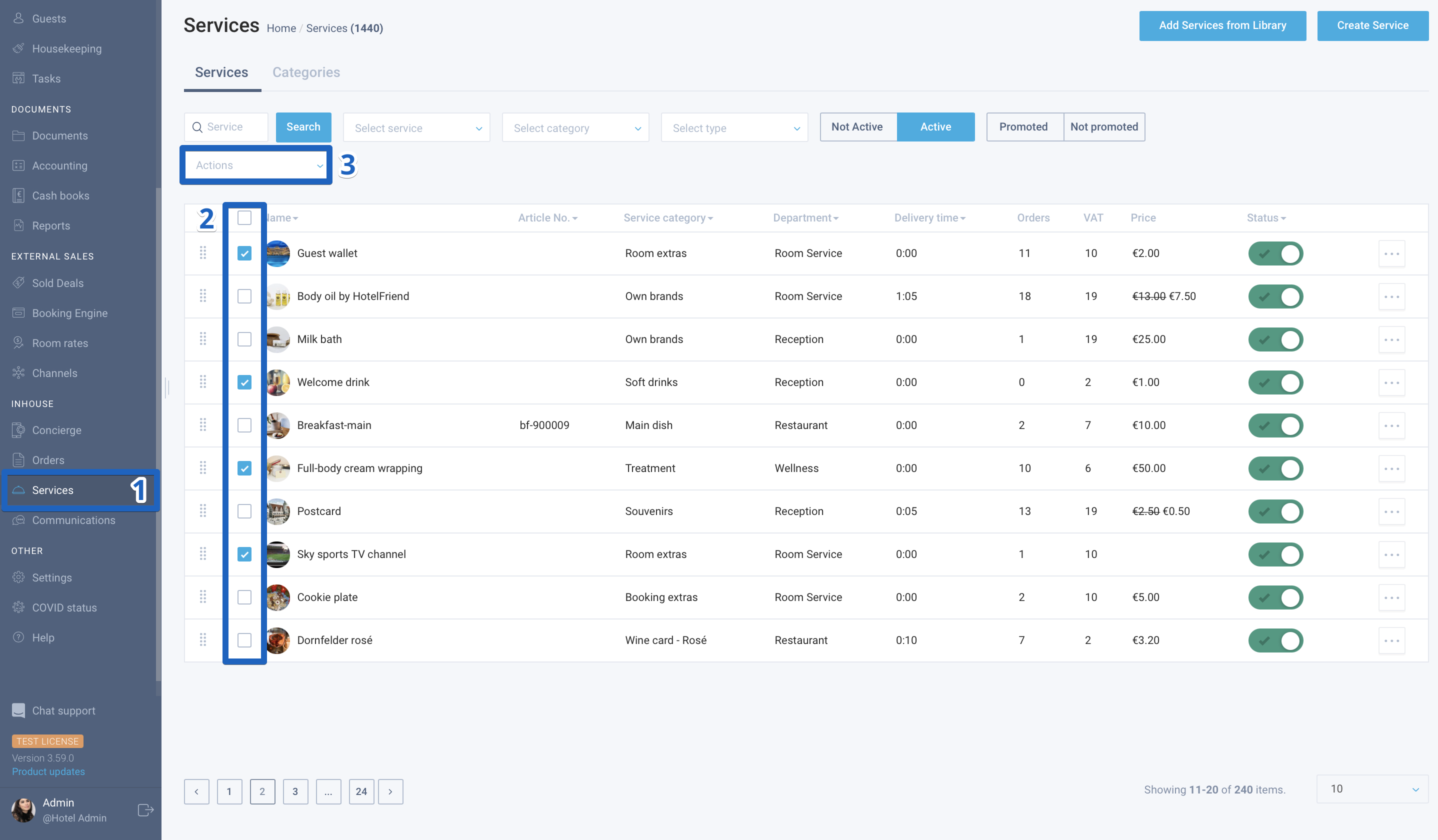Click the Dornfelder rosé thumbnail image
The height and width of the screenshot is (840, 1438).
(x=277, y=640)
